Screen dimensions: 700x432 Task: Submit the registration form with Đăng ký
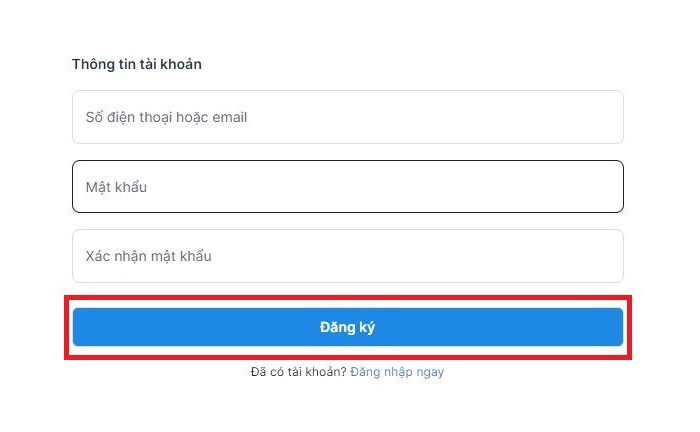point(347,327)
